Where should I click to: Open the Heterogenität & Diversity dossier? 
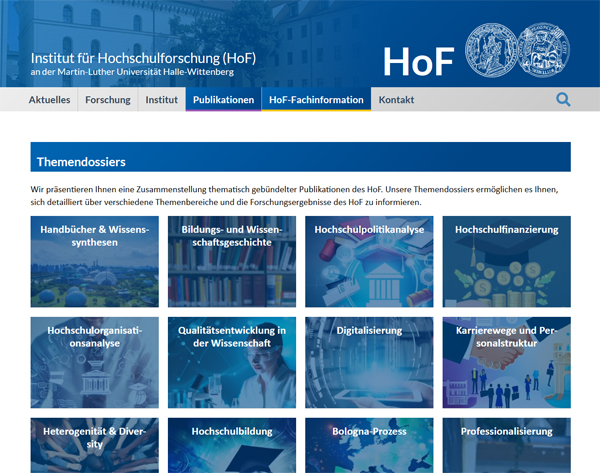(95, 445)
